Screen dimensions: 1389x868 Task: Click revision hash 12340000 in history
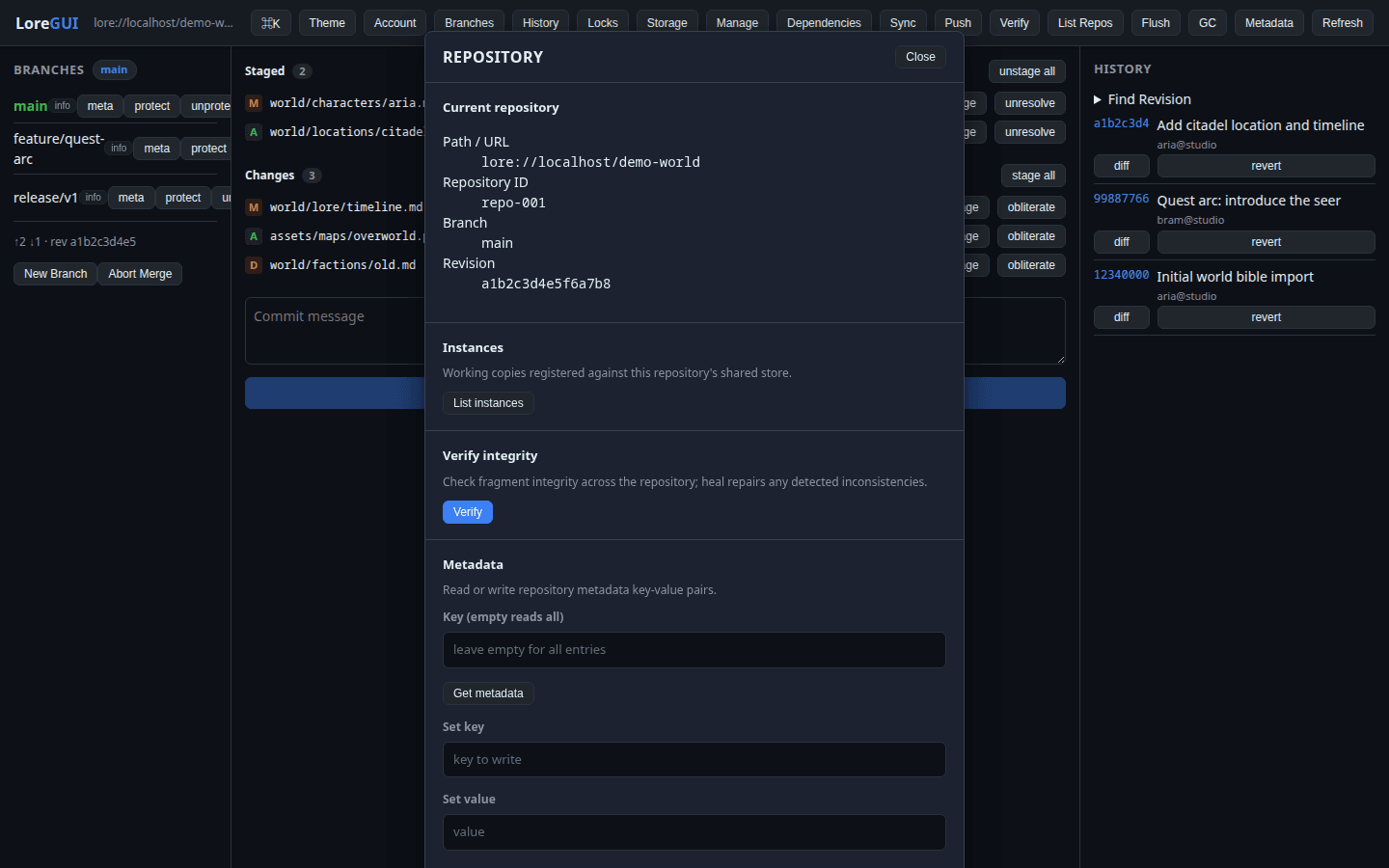point(1121,275)
